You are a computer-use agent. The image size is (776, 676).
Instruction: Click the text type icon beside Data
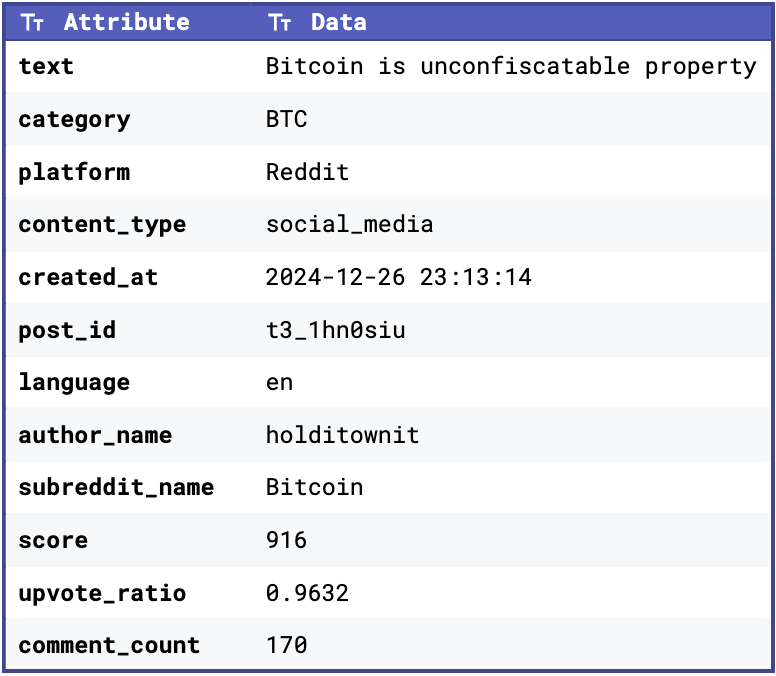click(280, 22)
